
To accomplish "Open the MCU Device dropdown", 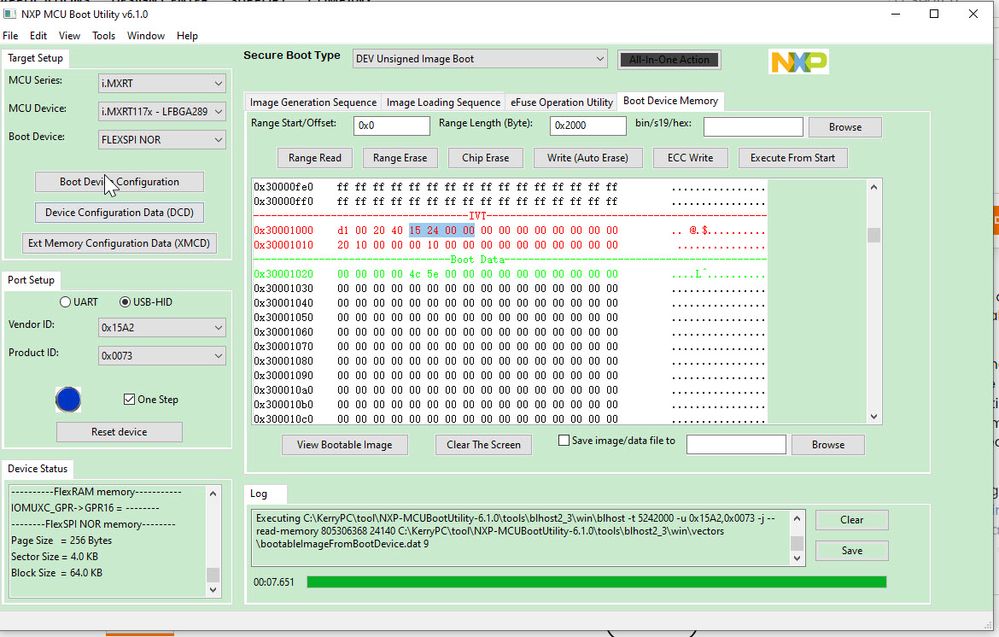I will click(162, 111).
